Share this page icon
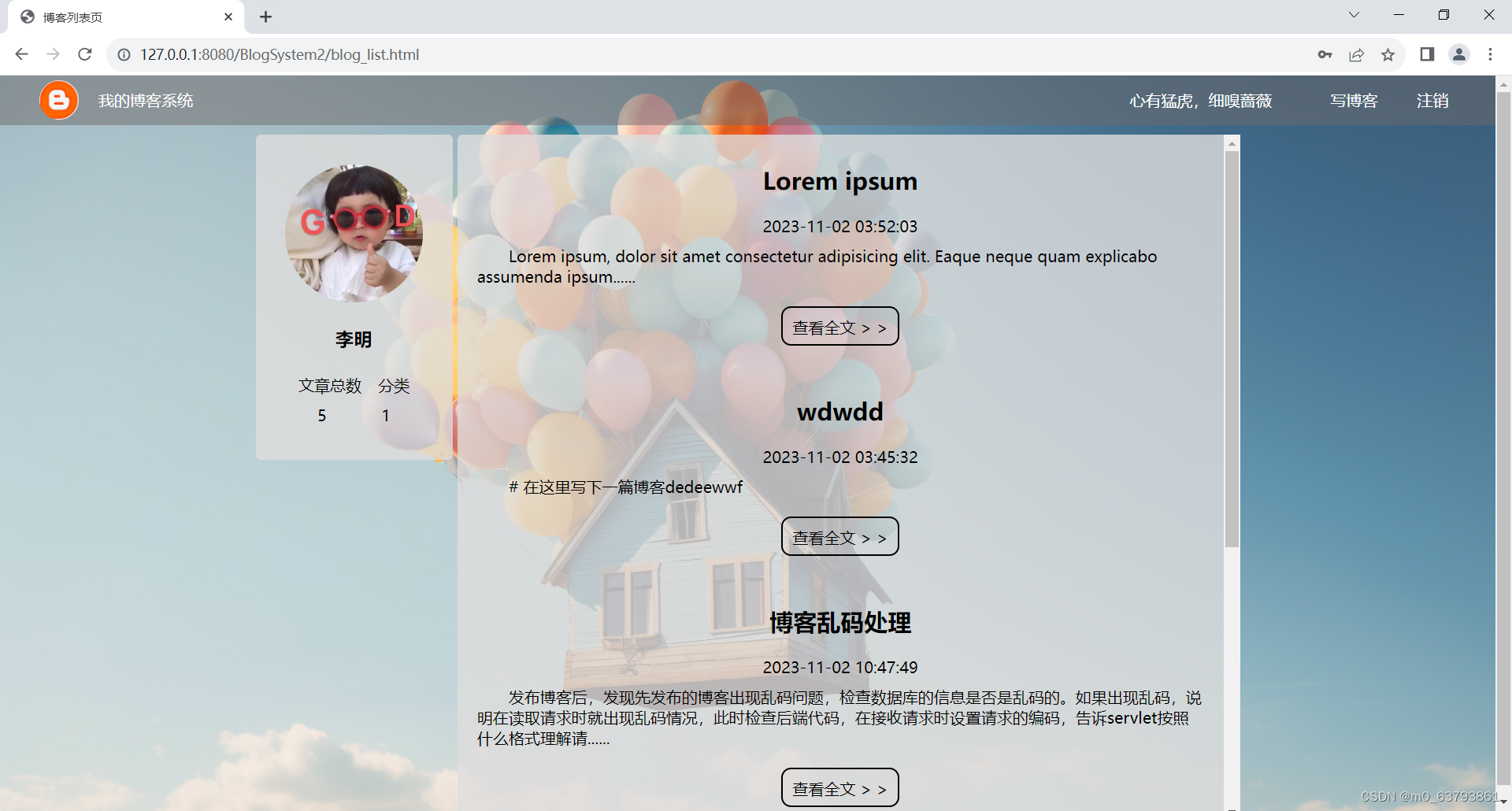1512x811 pixels. point(1356,54)
